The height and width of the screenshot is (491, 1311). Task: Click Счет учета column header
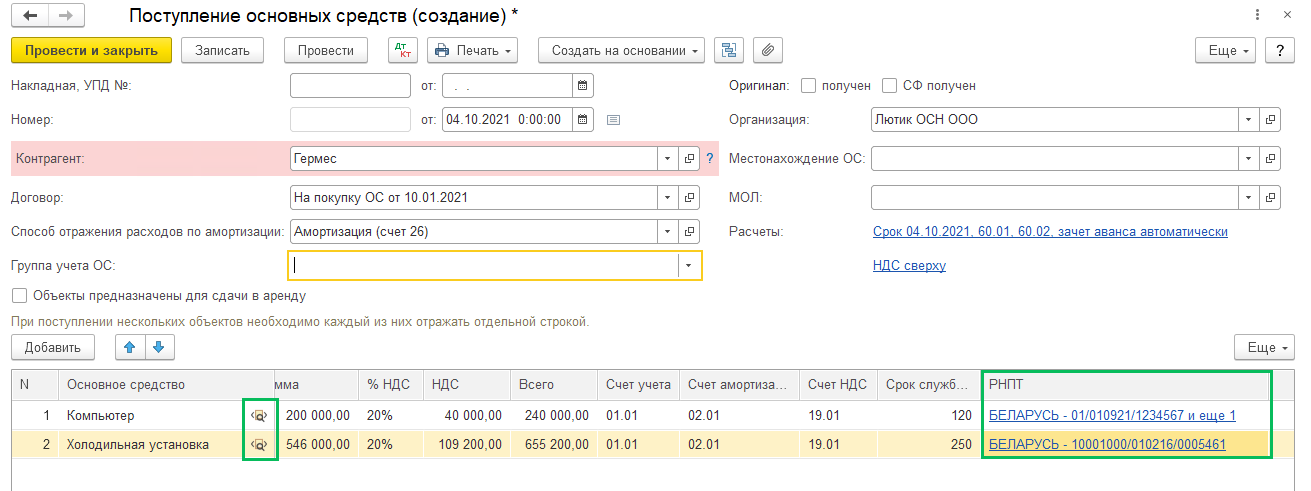tap(638, 385)
